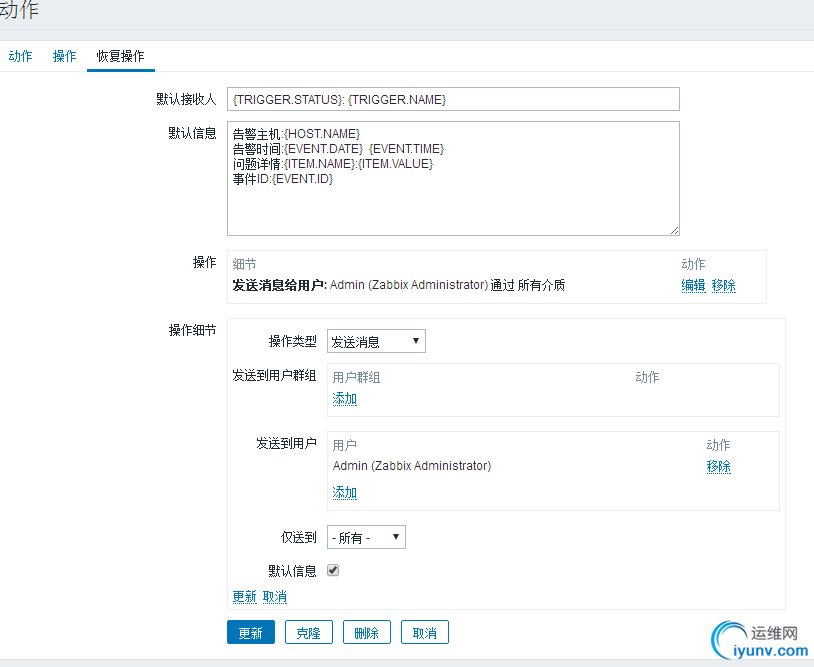Click the 发送消息给用户 operation detail text
Screen dimensions: 814x667
point(399,285)
